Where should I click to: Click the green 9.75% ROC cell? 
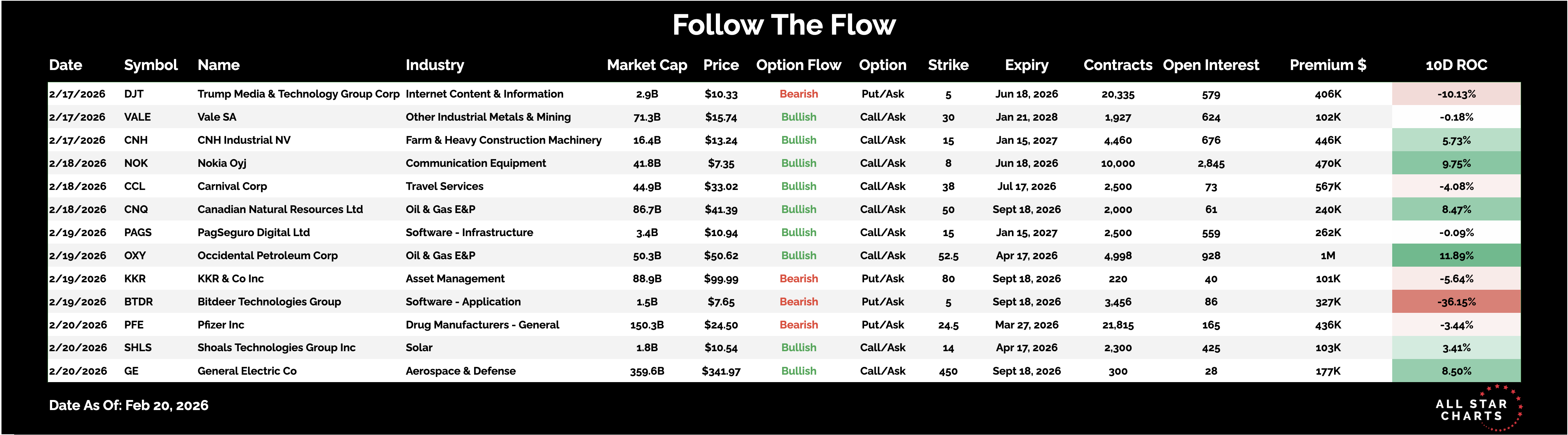pos(1456,163)
